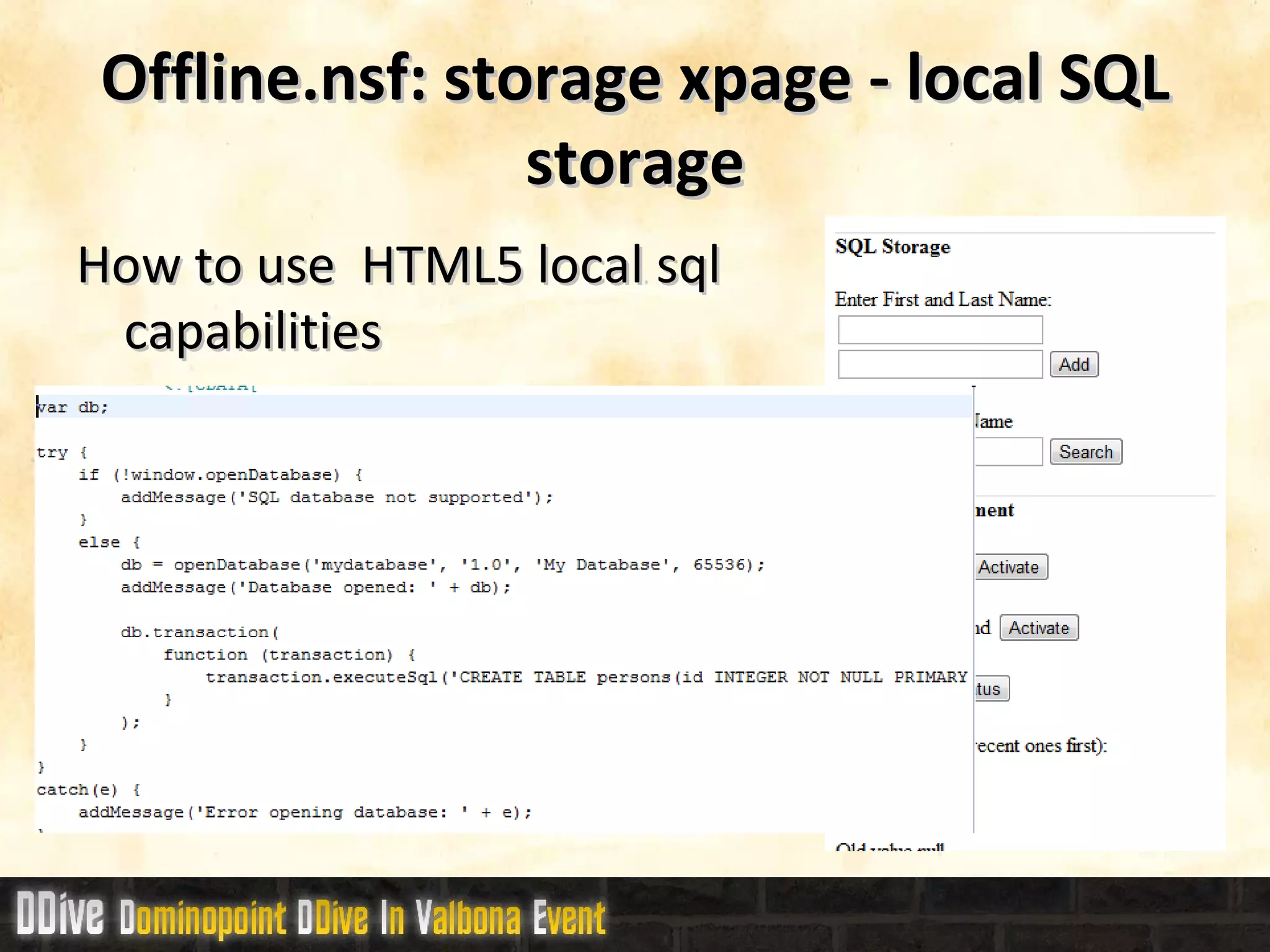Screen dimensions: 1270x952
Task: Click the Activate button beside 'nd'
Action: pos(1039,628)
